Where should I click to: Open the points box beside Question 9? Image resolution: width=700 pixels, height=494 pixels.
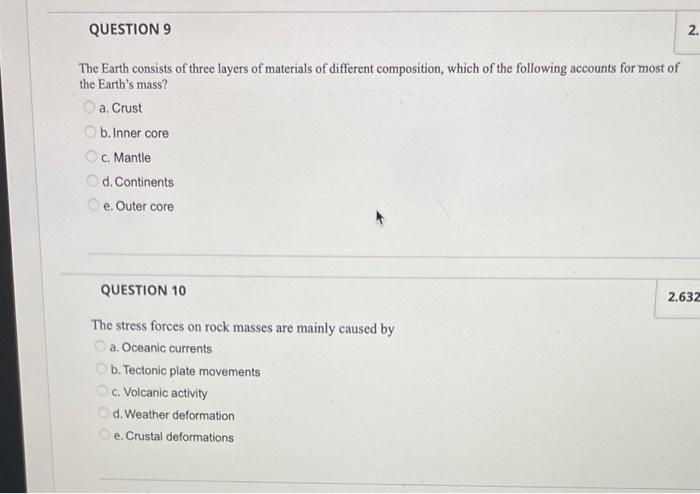pos(687,32)
